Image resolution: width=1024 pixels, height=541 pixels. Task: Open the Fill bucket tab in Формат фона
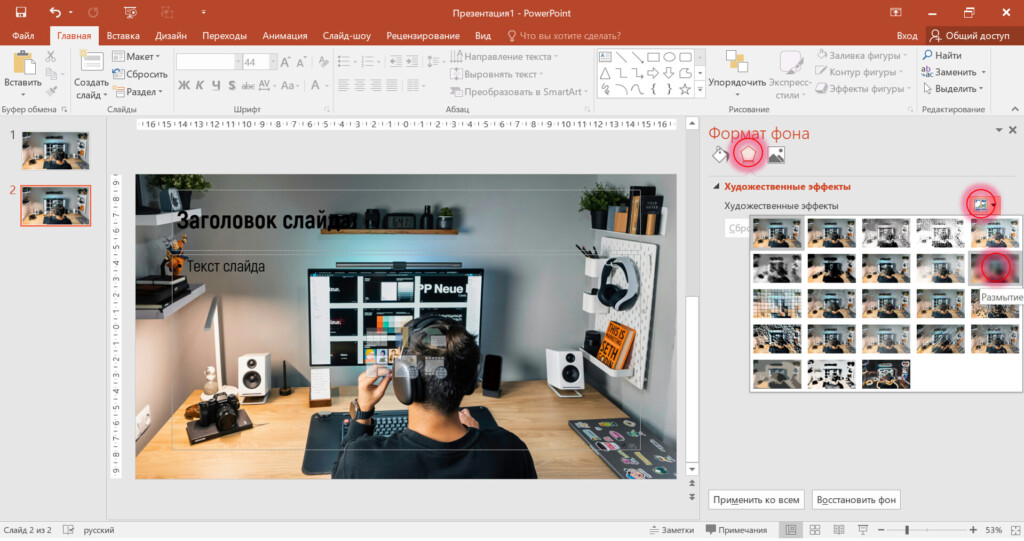click(719, 154)
